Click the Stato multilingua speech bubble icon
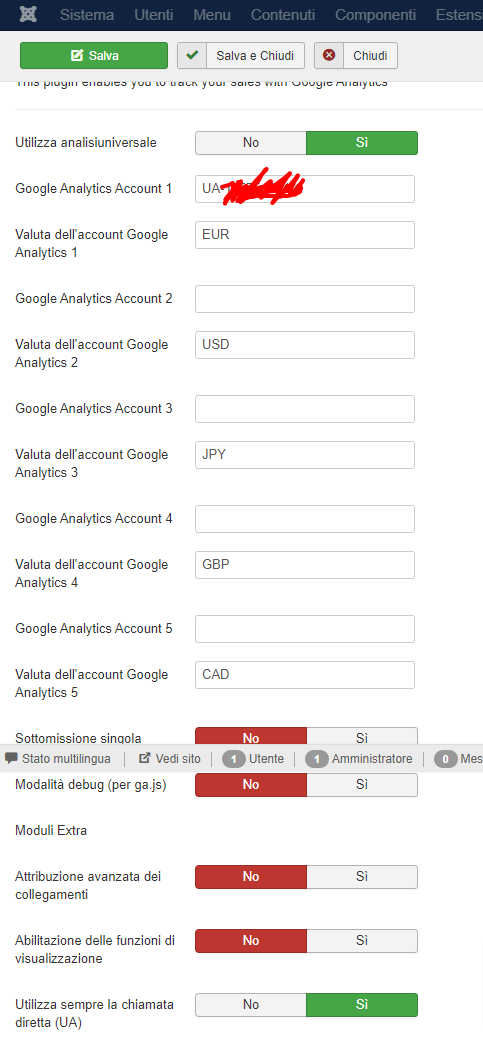Image resolution: width=483 pixels, height=1045 pixels. coord(11,758)
